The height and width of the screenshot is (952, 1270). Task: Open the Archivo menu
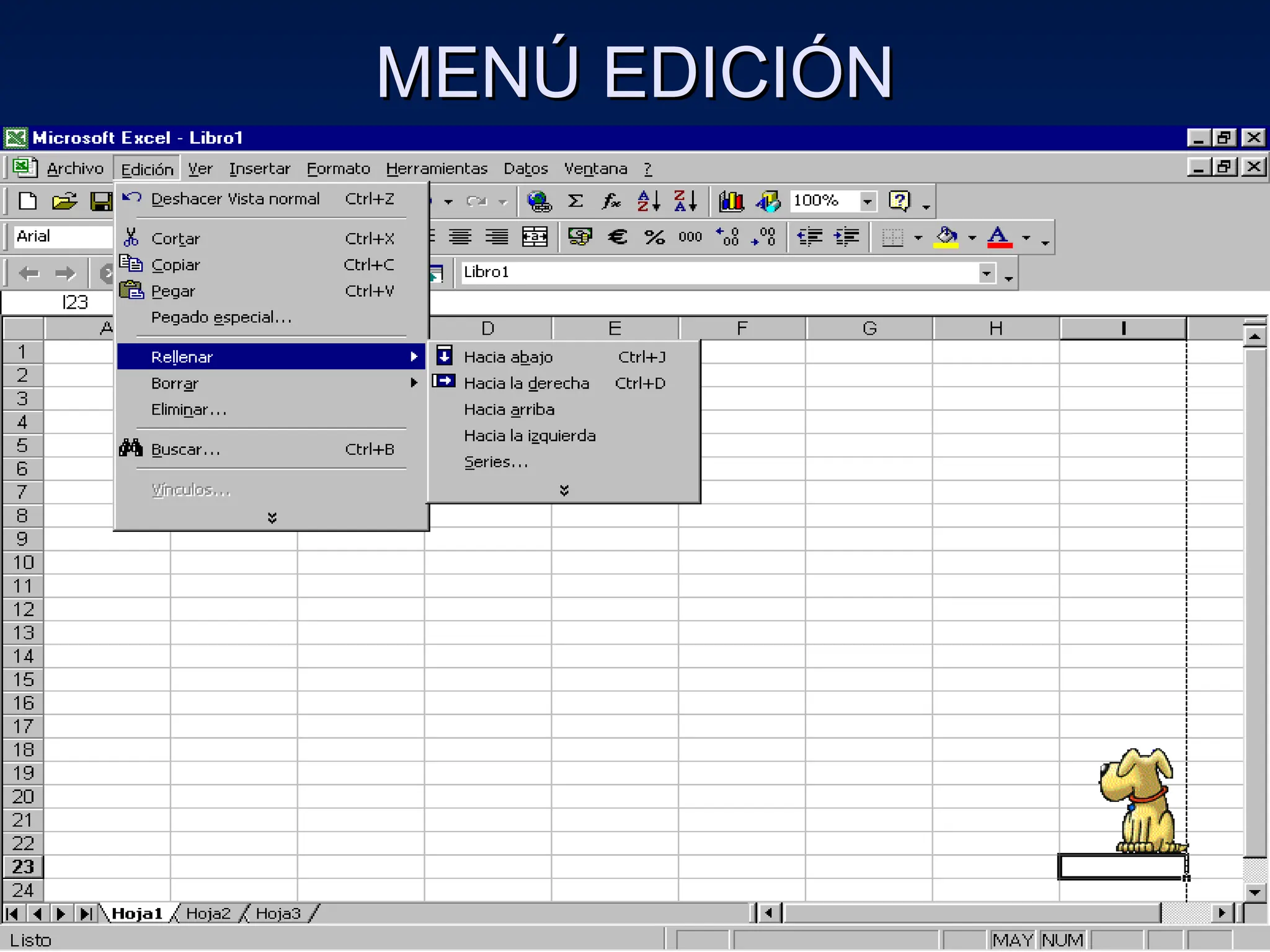75,169
